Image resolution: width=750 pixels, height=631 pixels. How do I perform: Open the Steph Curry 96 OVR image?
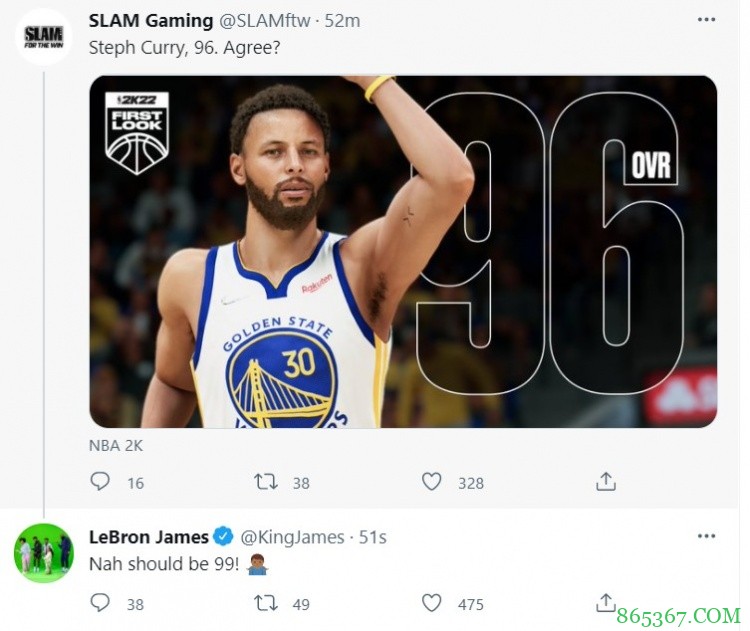[402, 252]
